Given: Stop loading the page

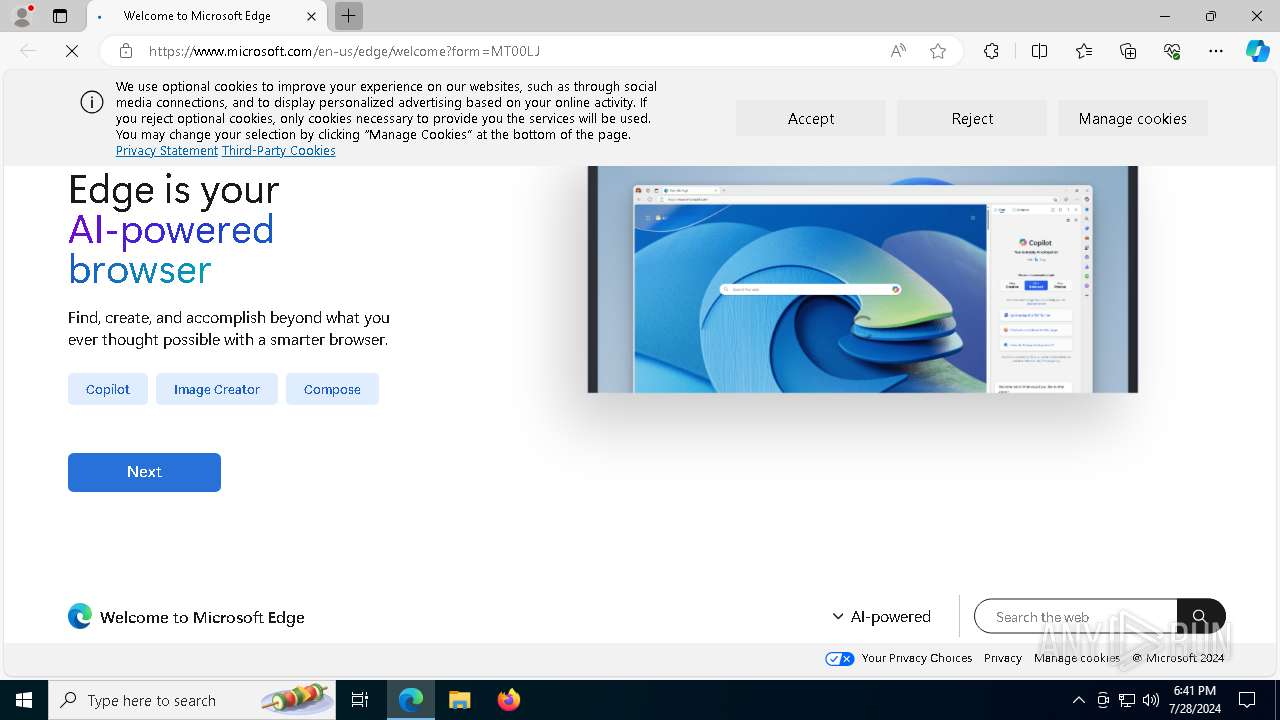Looking at the screenshot, I should [x=72, y=51].
